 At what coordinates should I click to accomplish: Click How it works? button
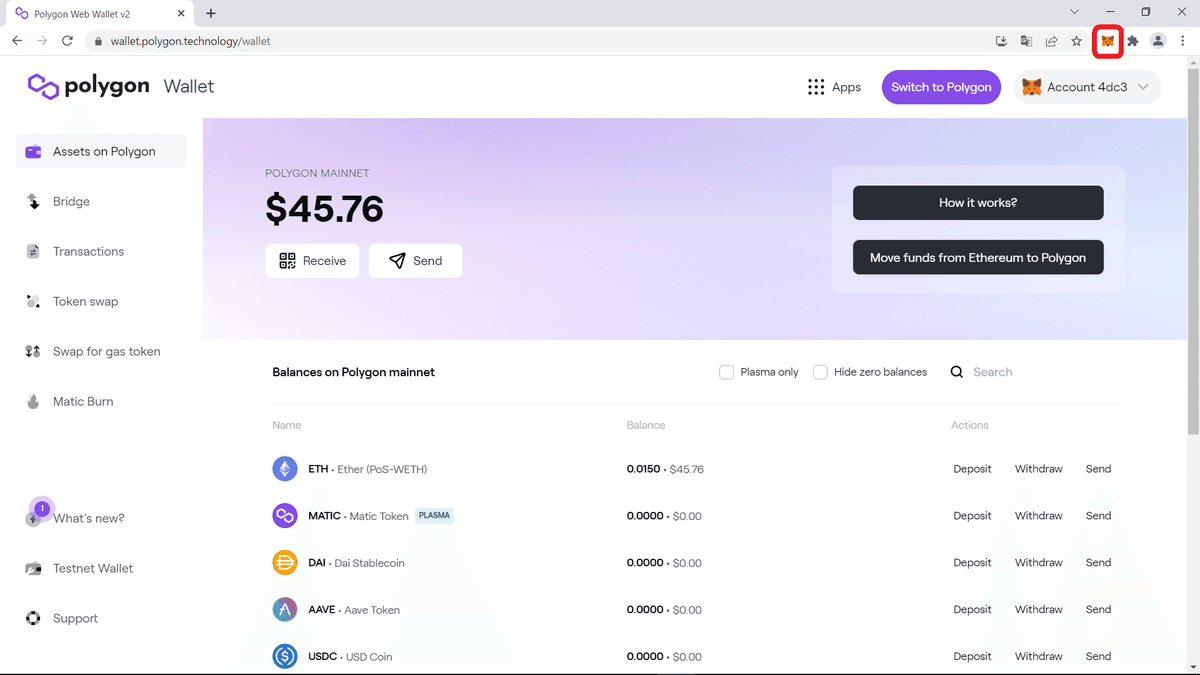pyautogui.click(x=978, y=203)
